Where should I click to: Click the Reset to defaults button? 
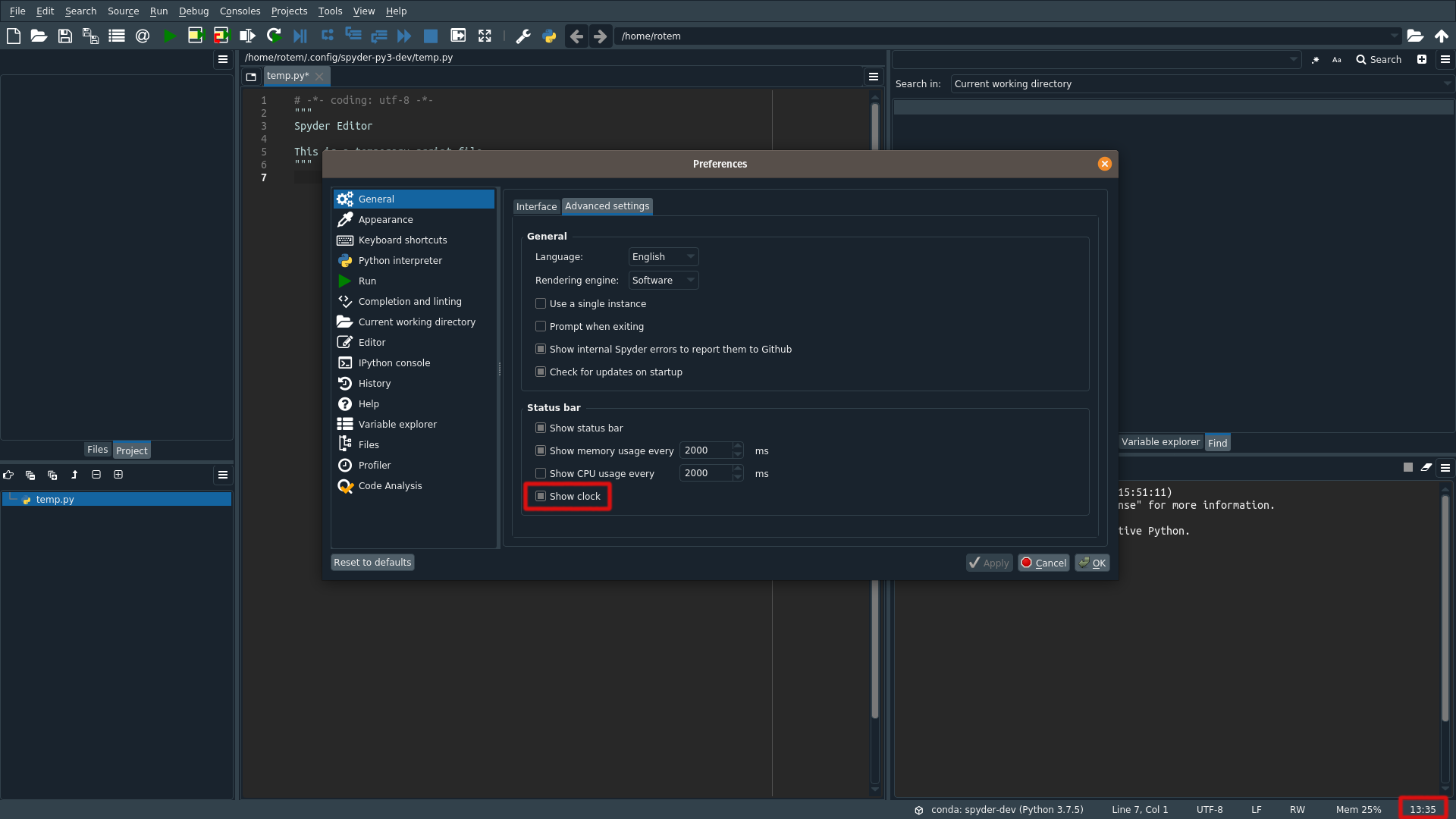pyautogui.click(x=372, y=562)
